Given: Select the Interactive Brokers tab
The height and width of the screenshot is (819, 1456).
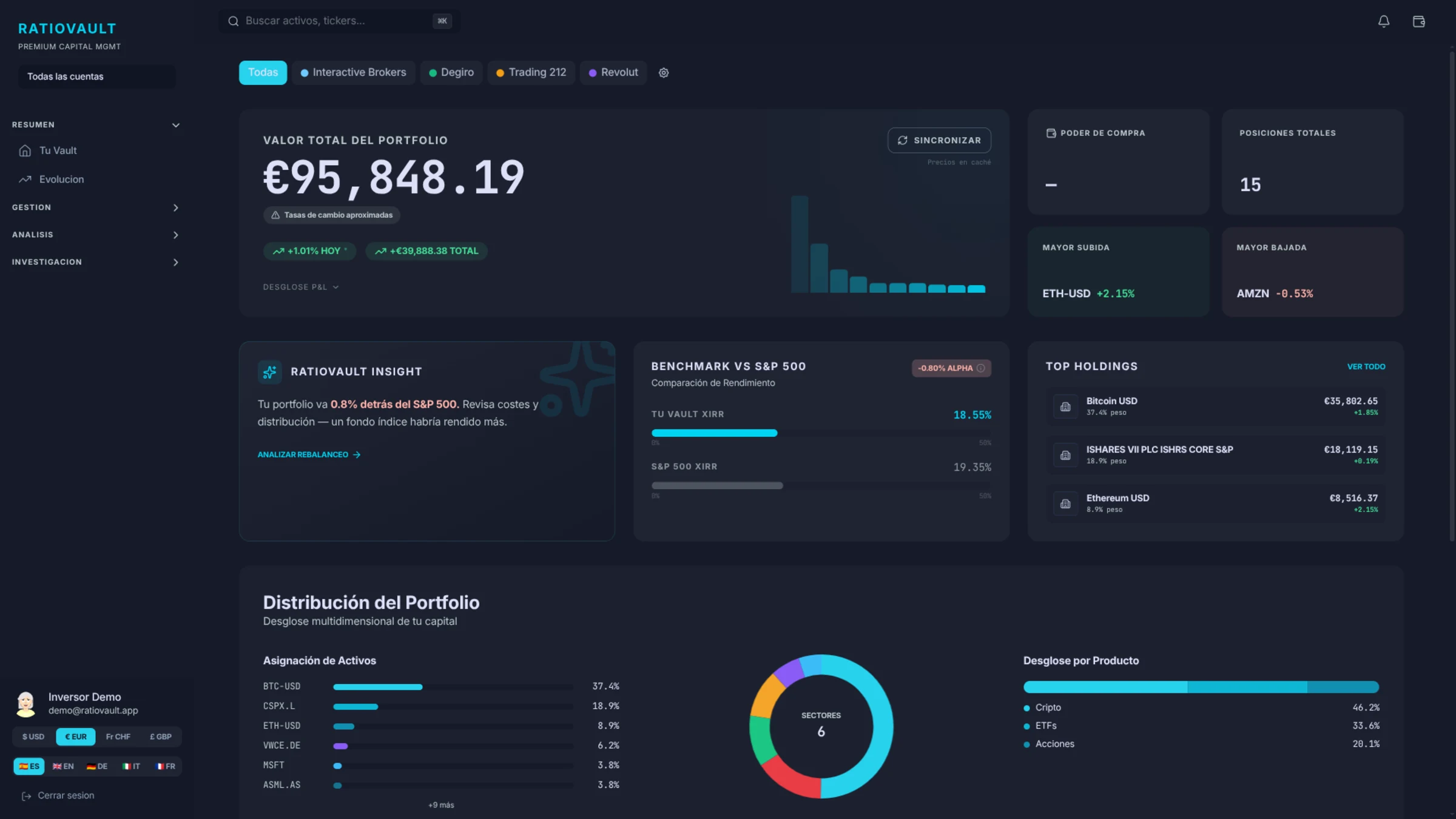Looking at the screenshot, I should pyautogui.click(x=353, y=73).
